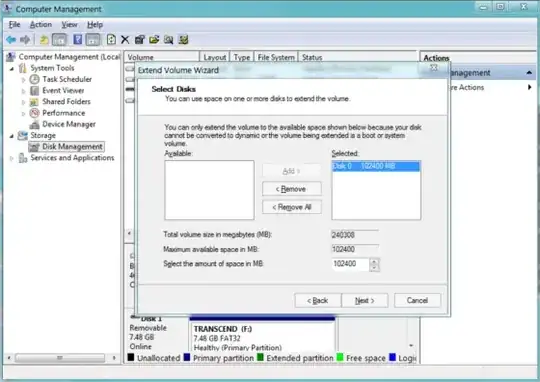
Task: Expand the Performance node
Action: point(23,113)
